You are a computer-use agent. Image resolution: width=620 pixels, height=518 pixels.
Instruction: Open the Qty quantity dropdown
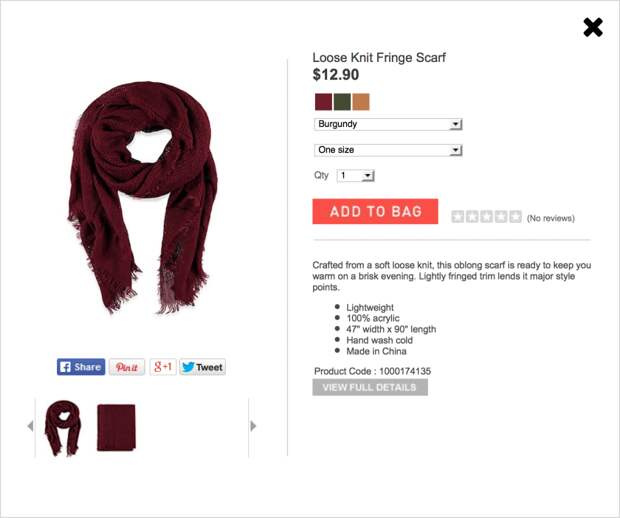pyautogui.click(x=355, y=176)
